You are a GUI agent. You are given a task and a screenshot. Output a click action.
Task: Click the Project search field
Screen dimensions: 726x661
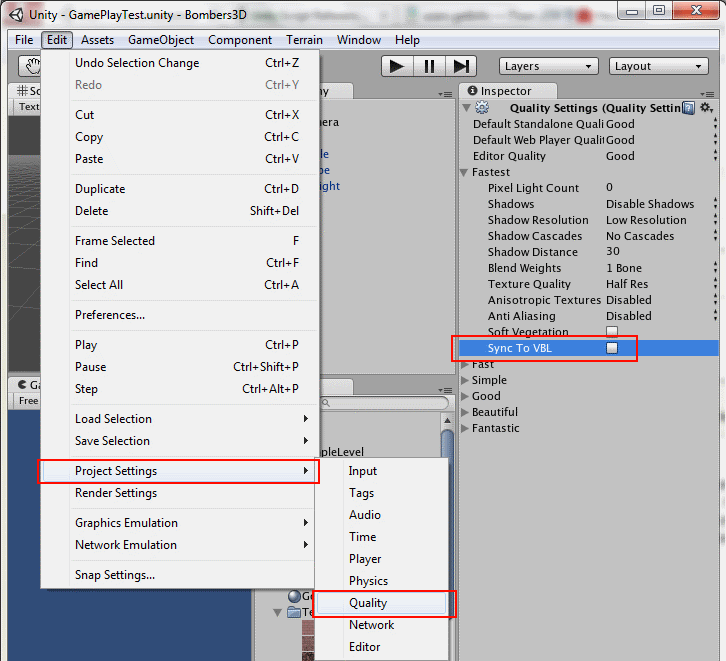[384, 403]
